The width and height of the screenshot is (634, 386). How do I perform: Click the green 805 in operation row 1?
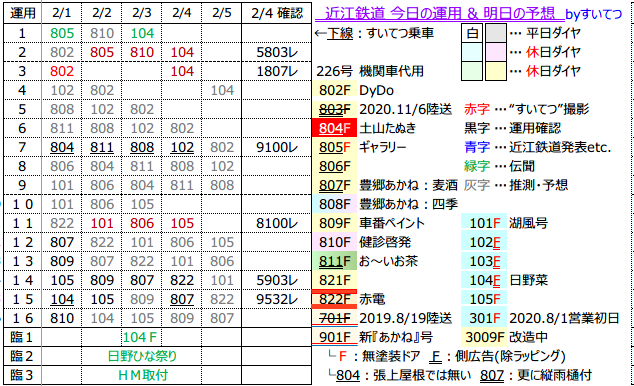[x=62, y=33]
